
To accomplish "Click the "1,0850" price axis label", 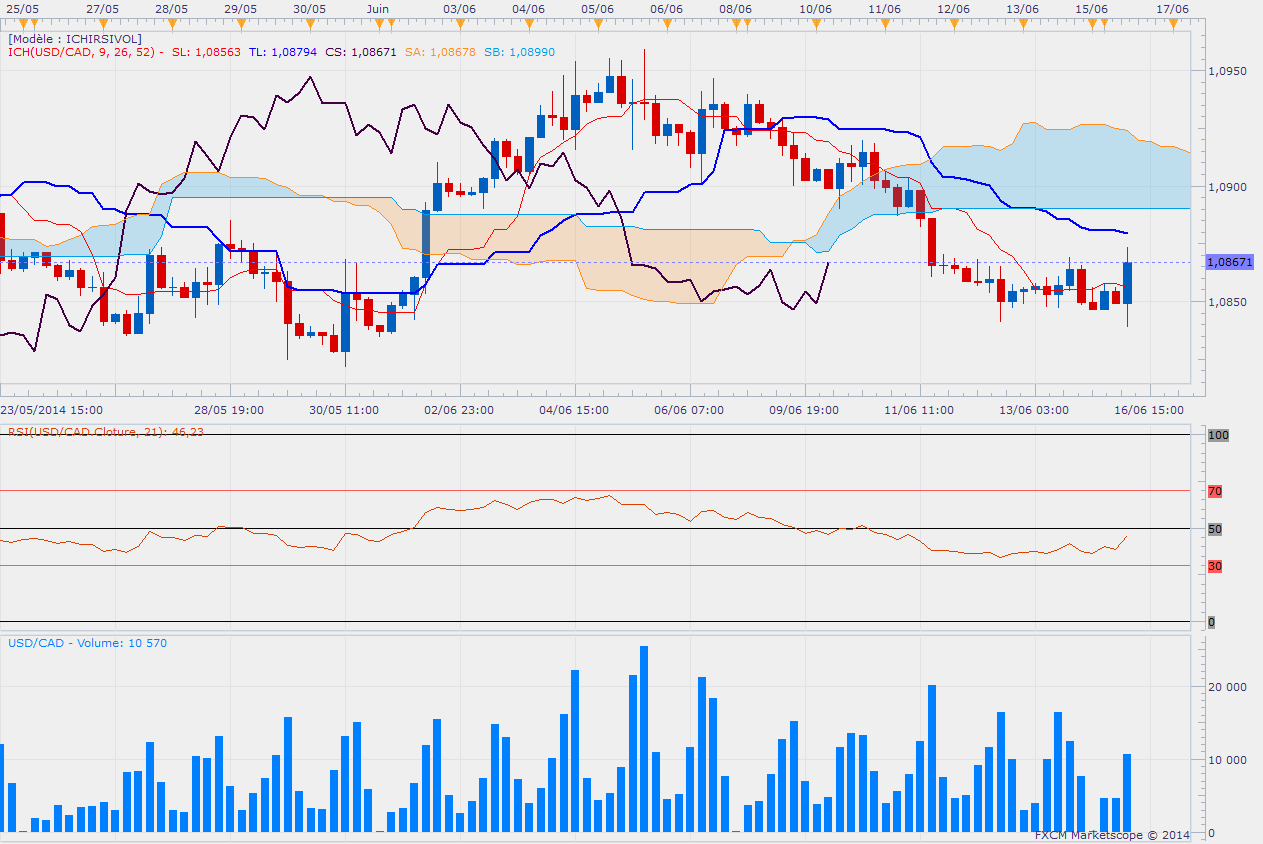I will 1225,302.
